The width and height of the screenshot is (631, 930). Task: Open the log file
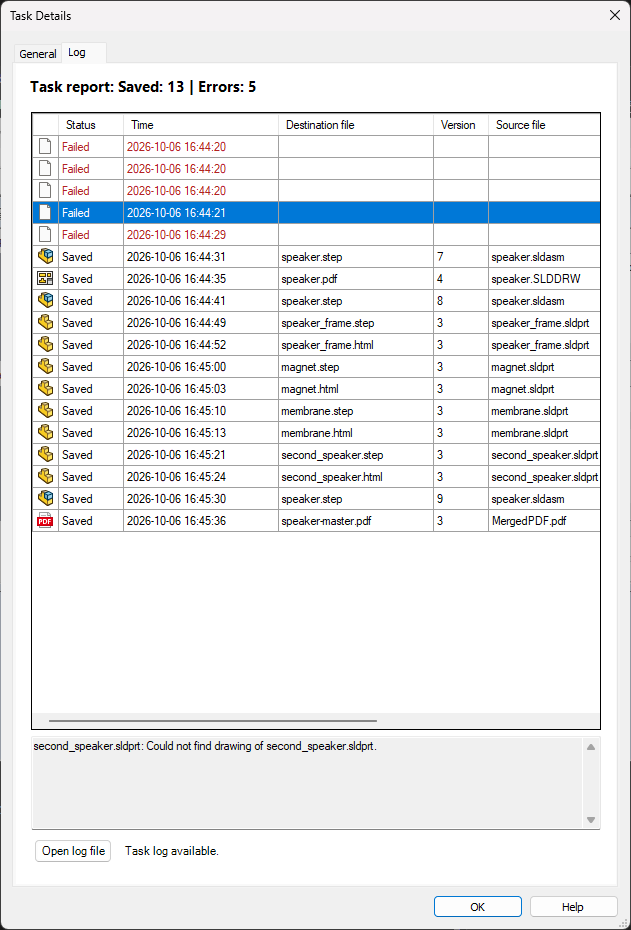[x=73, y=851]
